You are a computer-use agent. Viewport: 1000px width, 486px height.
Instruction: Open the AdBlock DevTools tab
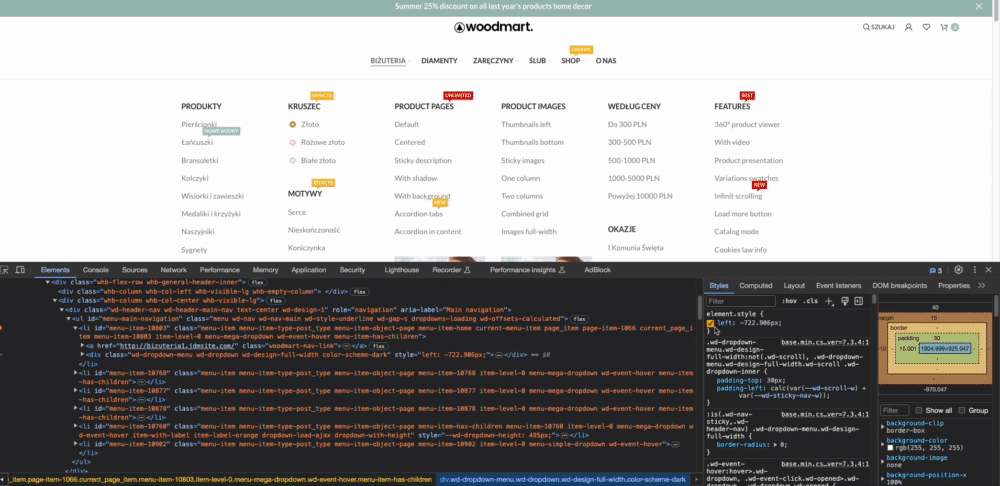pyautogui.click(x=598, y=270)
